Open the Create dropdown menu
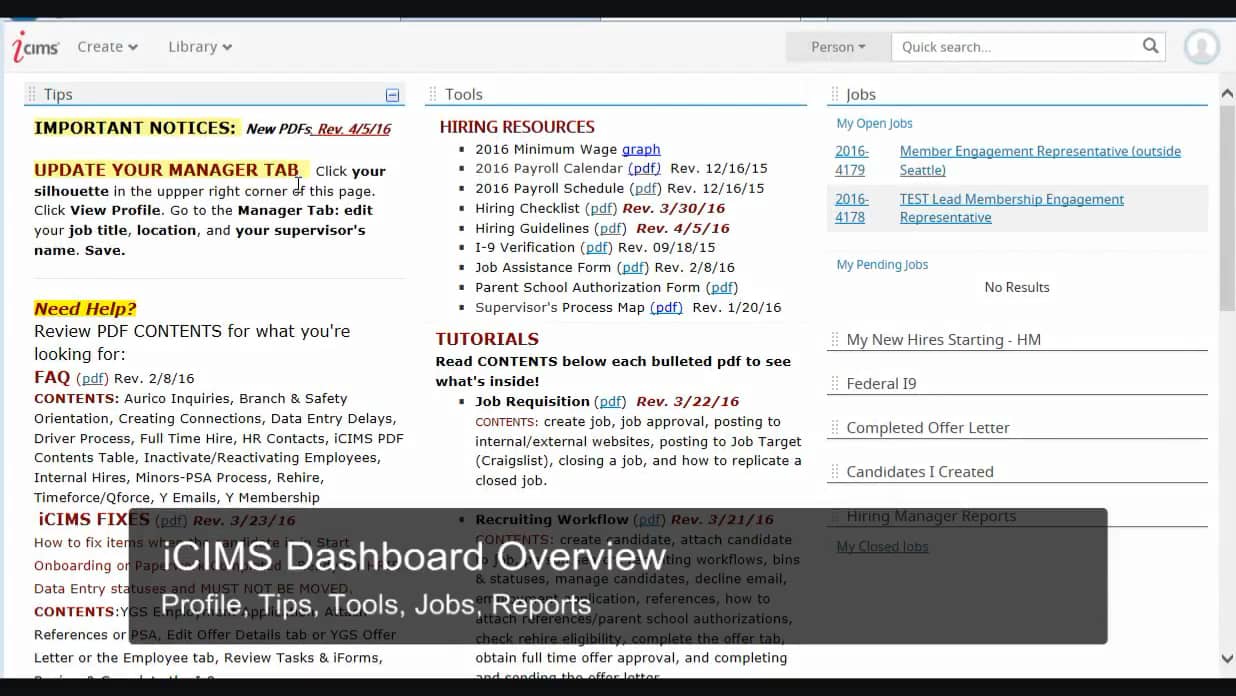 (x=107, y=47)
